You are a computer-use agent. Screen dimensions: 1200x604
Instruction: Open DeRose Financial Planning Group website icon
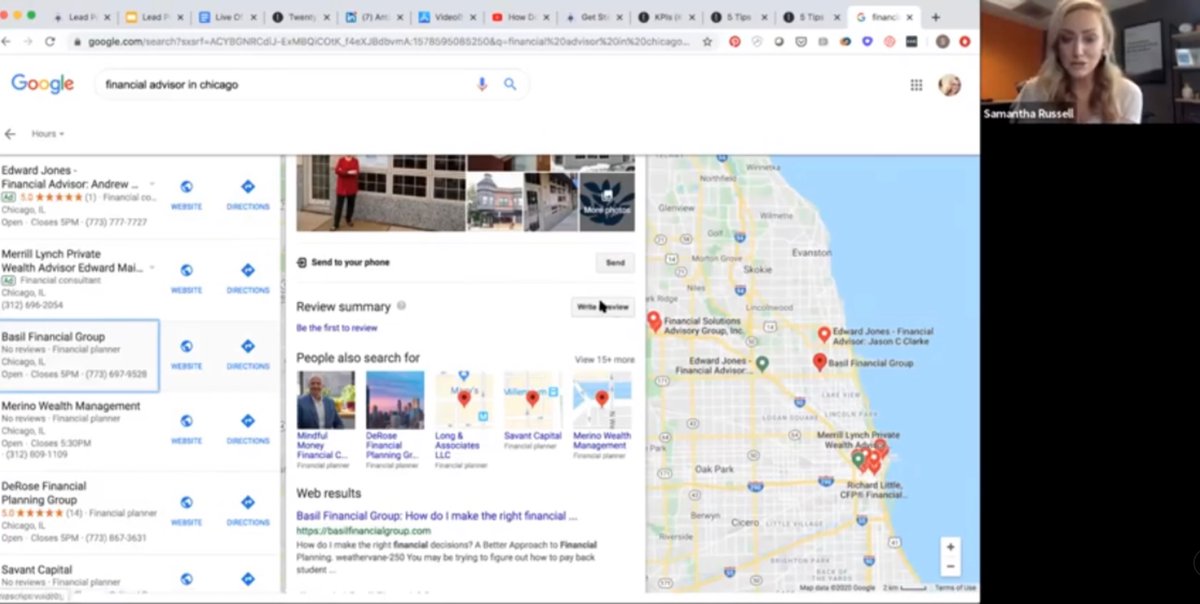186,510
